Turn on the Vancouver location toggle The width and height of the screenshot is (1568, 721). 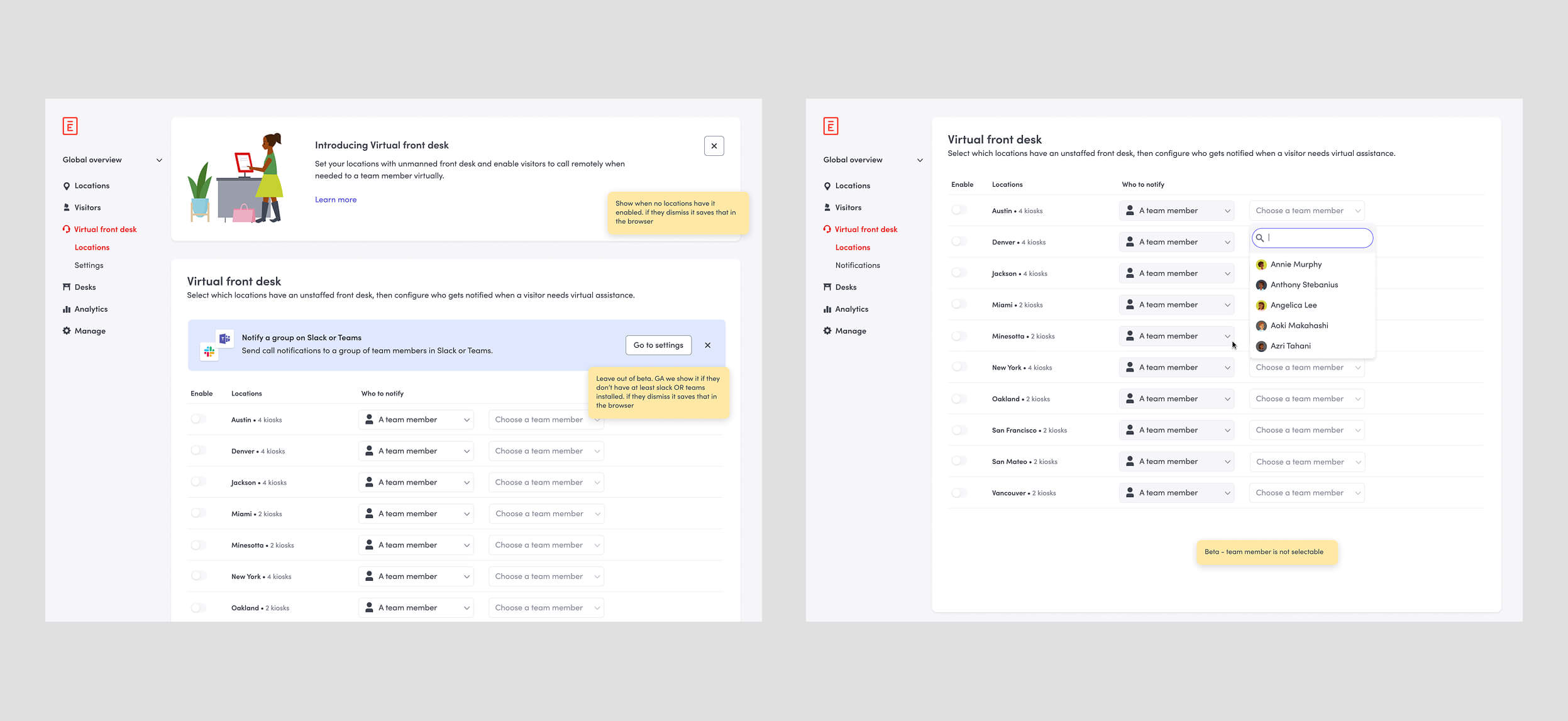click(x=959, y=493)
